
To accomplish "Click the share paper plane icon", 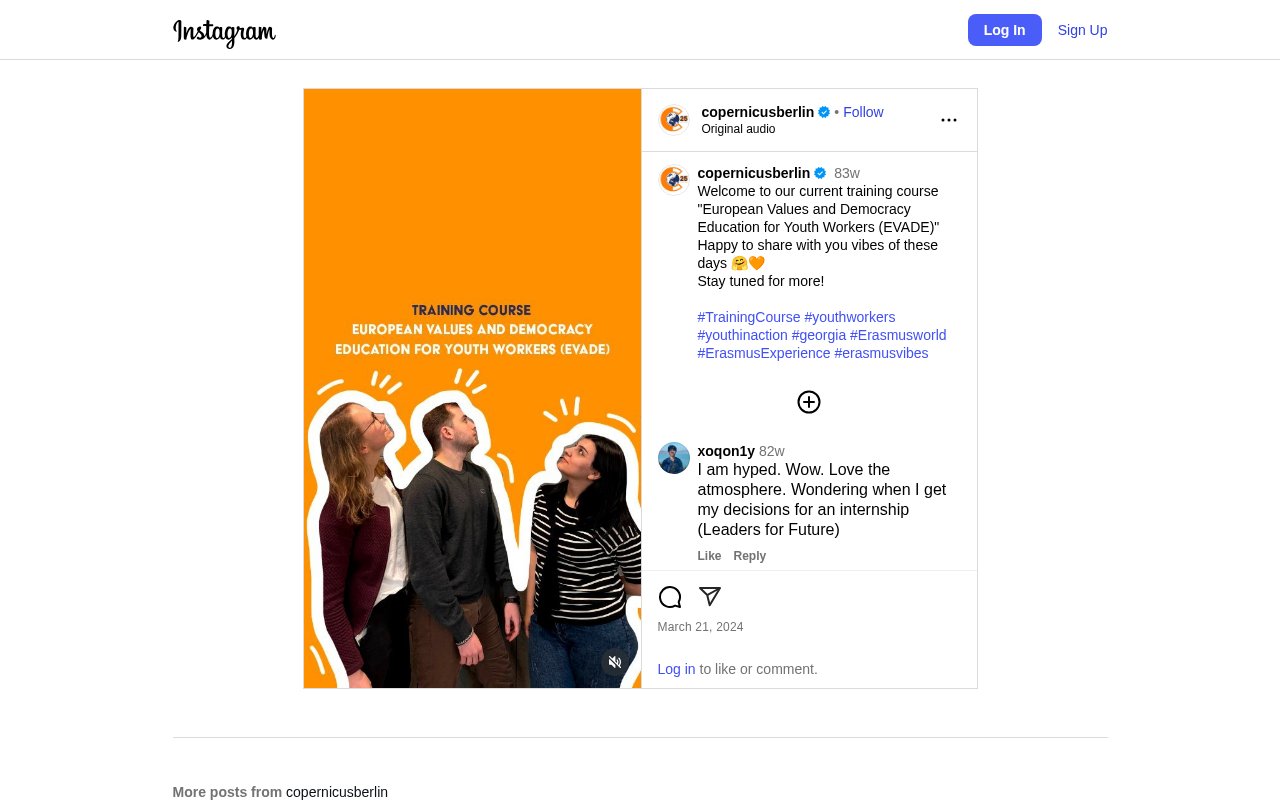I will tap(710, 597).
